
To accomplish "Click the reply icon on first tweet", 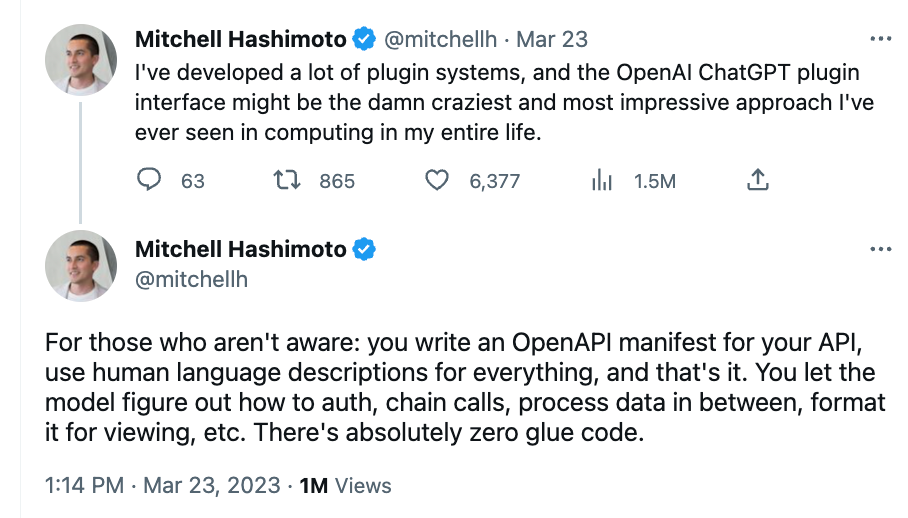I will click(149, 180).
